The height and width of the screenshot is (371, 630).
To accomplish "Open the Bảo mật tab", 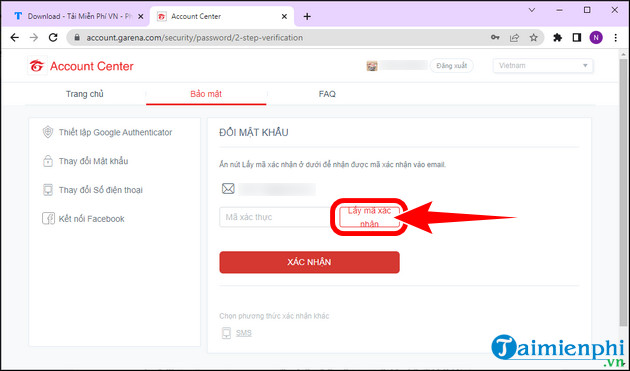I will (206, 94).
